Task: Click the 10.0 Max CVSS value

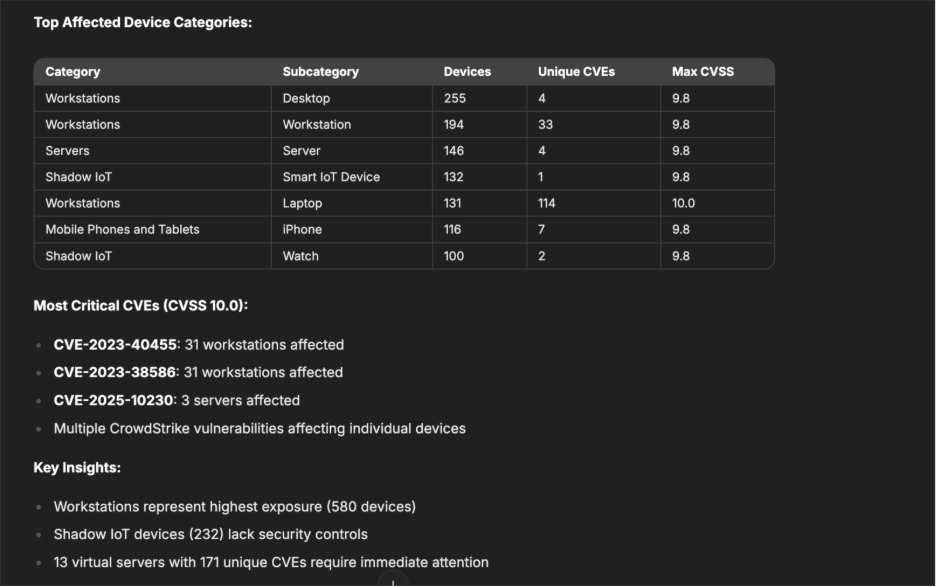Action: point(683,203)
